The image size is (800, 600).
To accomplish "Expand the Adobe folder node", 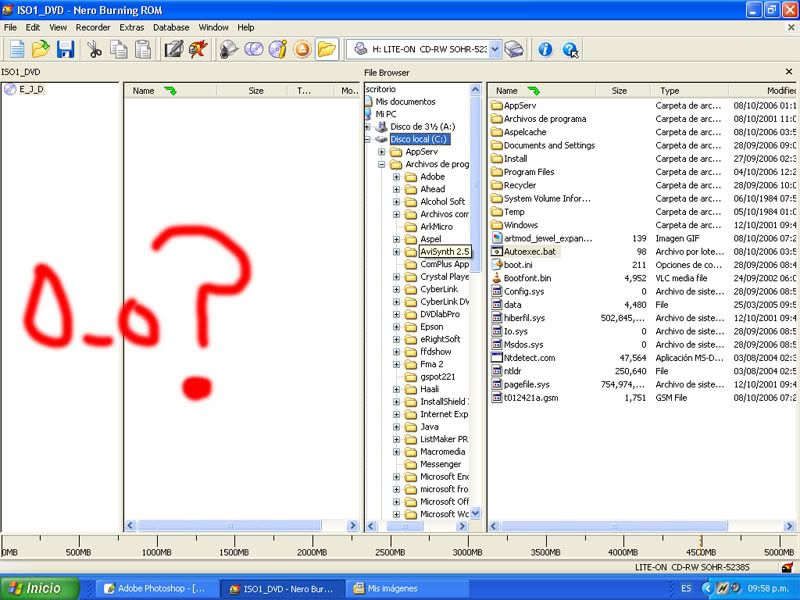I will point(396,177).
